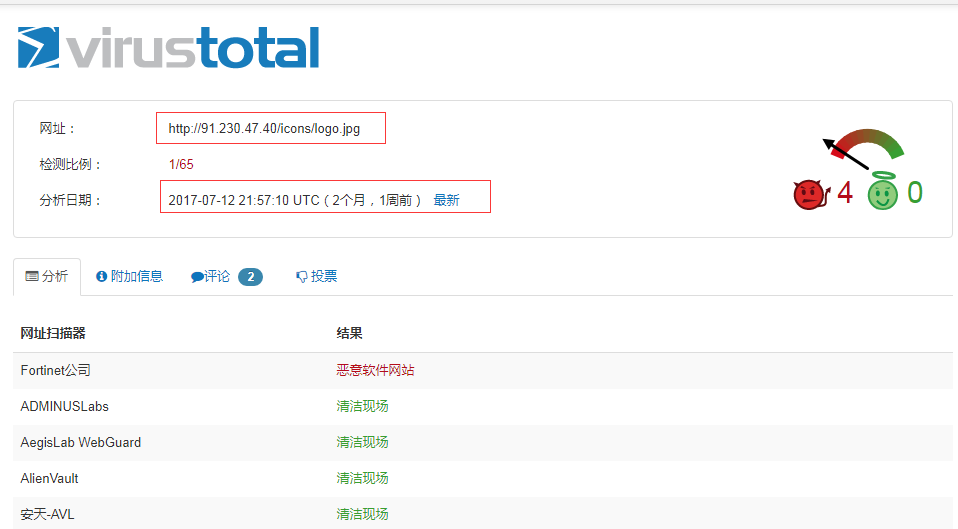The image size is (958, 529).
Task: Click the AlienVault scanner name
Action: coord(50,478)
